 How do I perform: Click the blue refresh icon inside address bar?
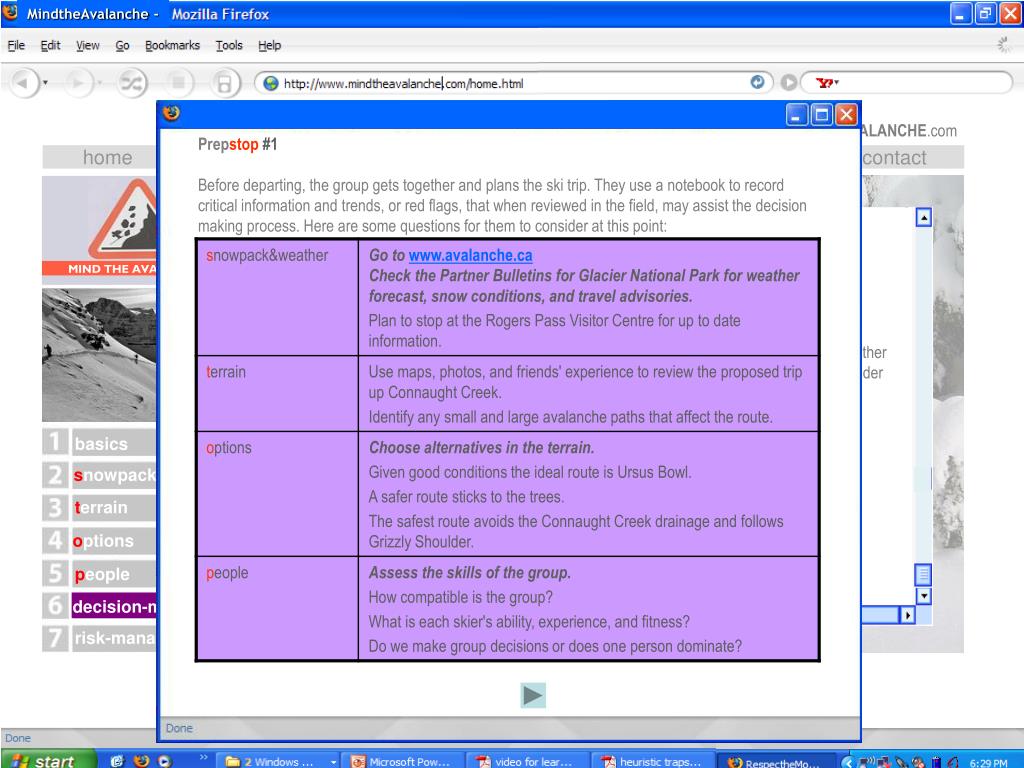click(x=757, y=82)
